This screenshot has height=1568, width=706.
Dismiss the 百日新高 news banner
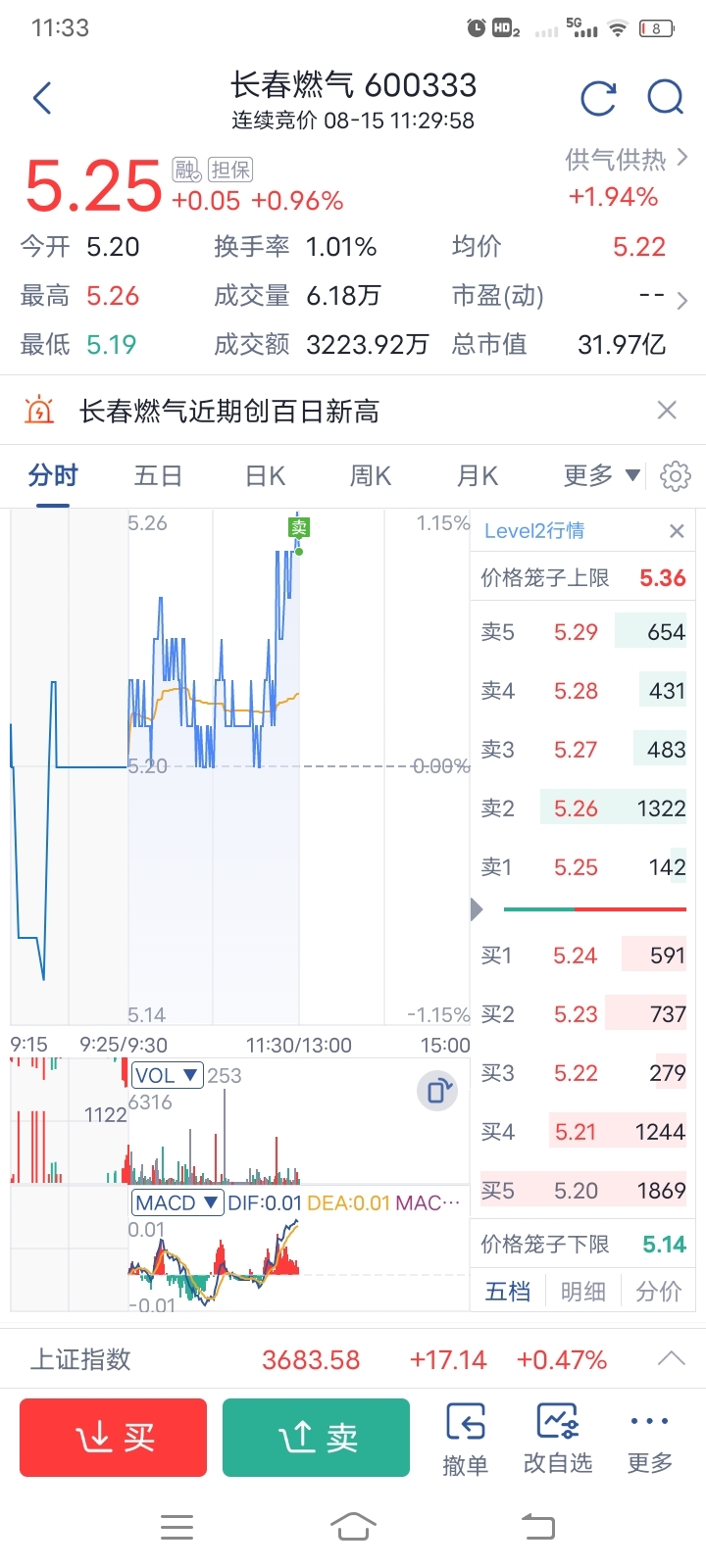coord(667,410)
